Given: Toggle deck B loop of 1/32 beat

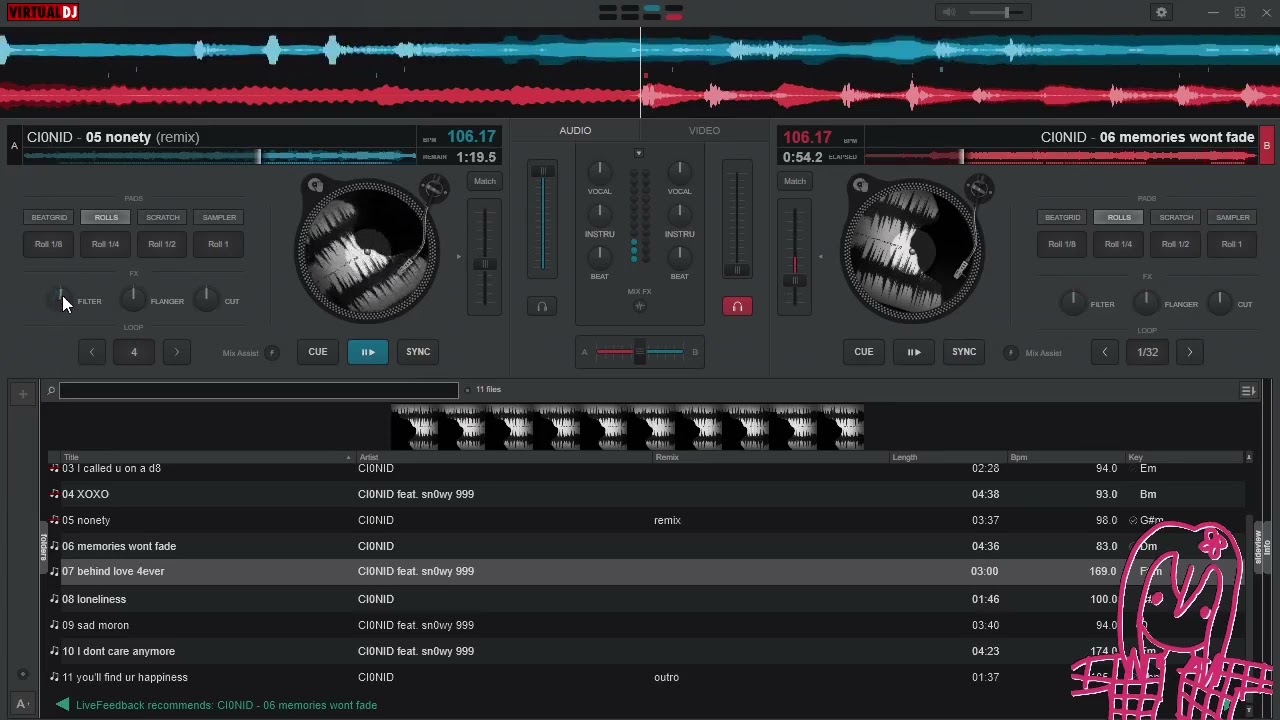Looking at the screenshot, I should pyautogui.click(x=1147, y=352).
